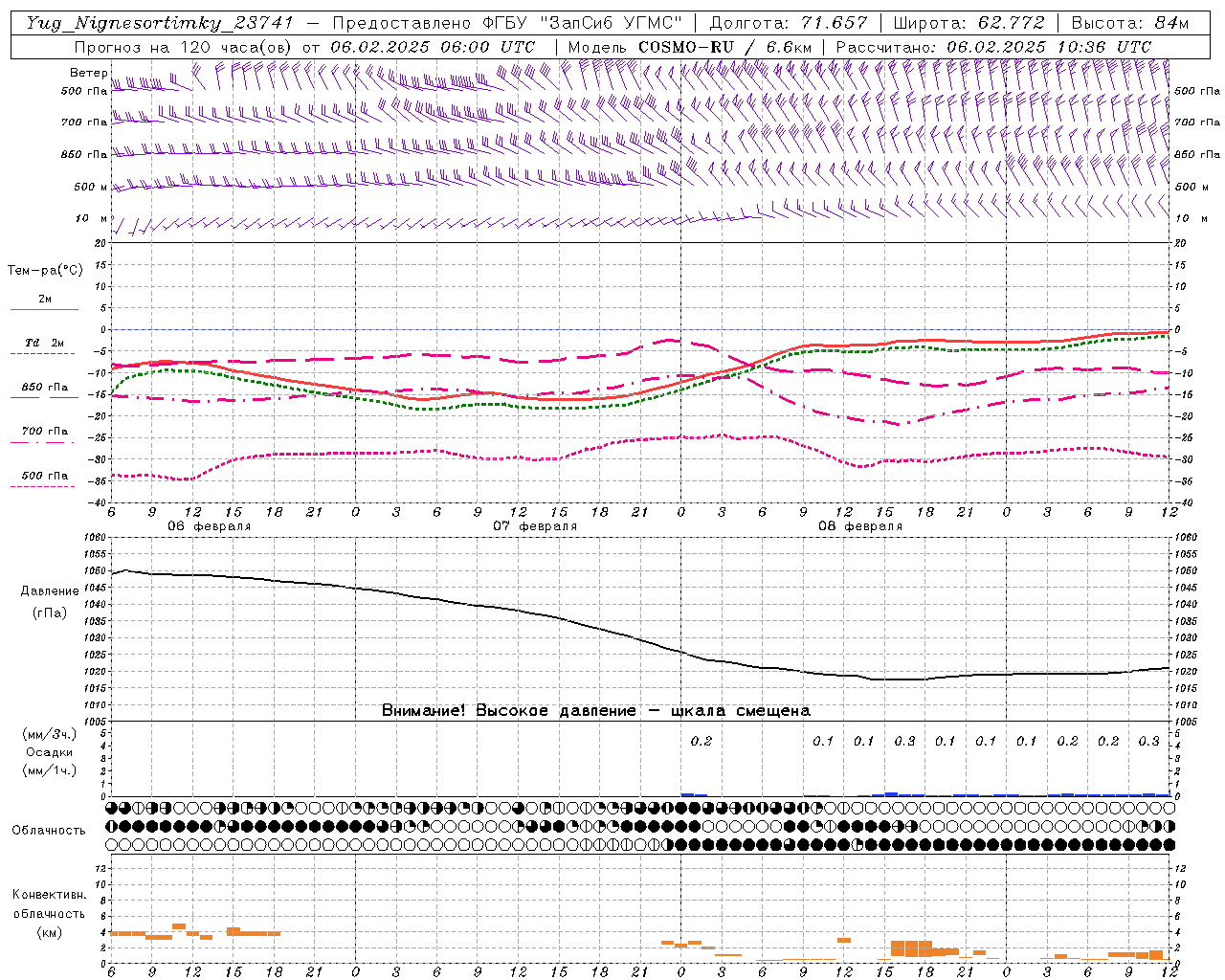Click the Тем-ра(°C) axis title
1225x980 pixels.
[45, 271]
